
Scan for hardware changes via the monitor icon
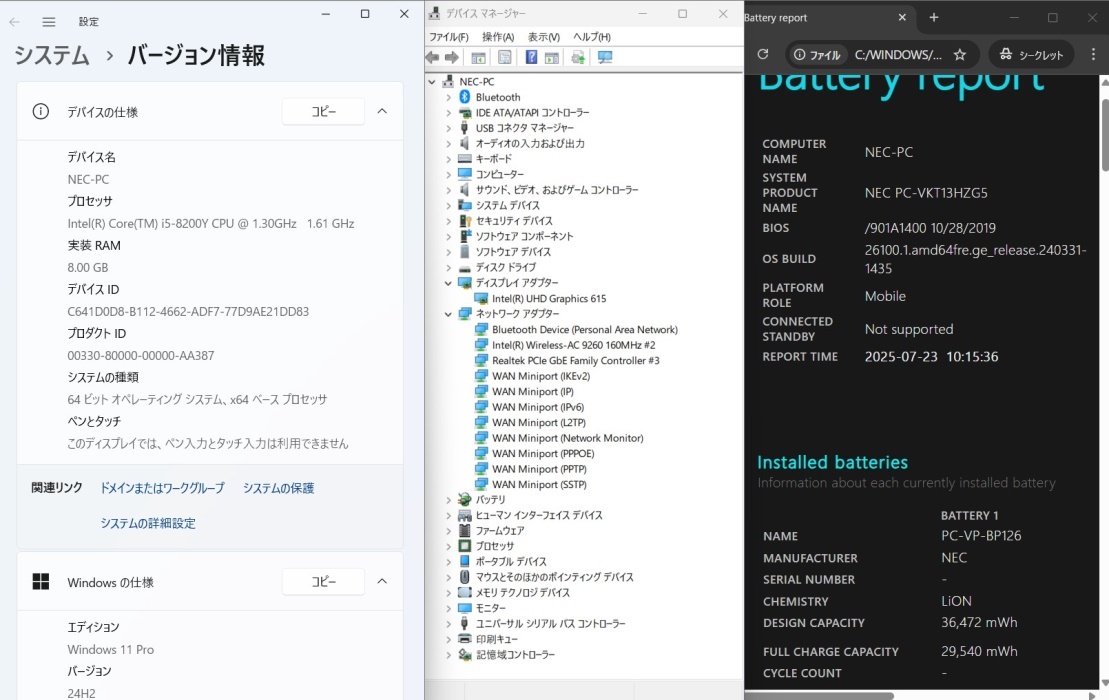coord(605,57)
